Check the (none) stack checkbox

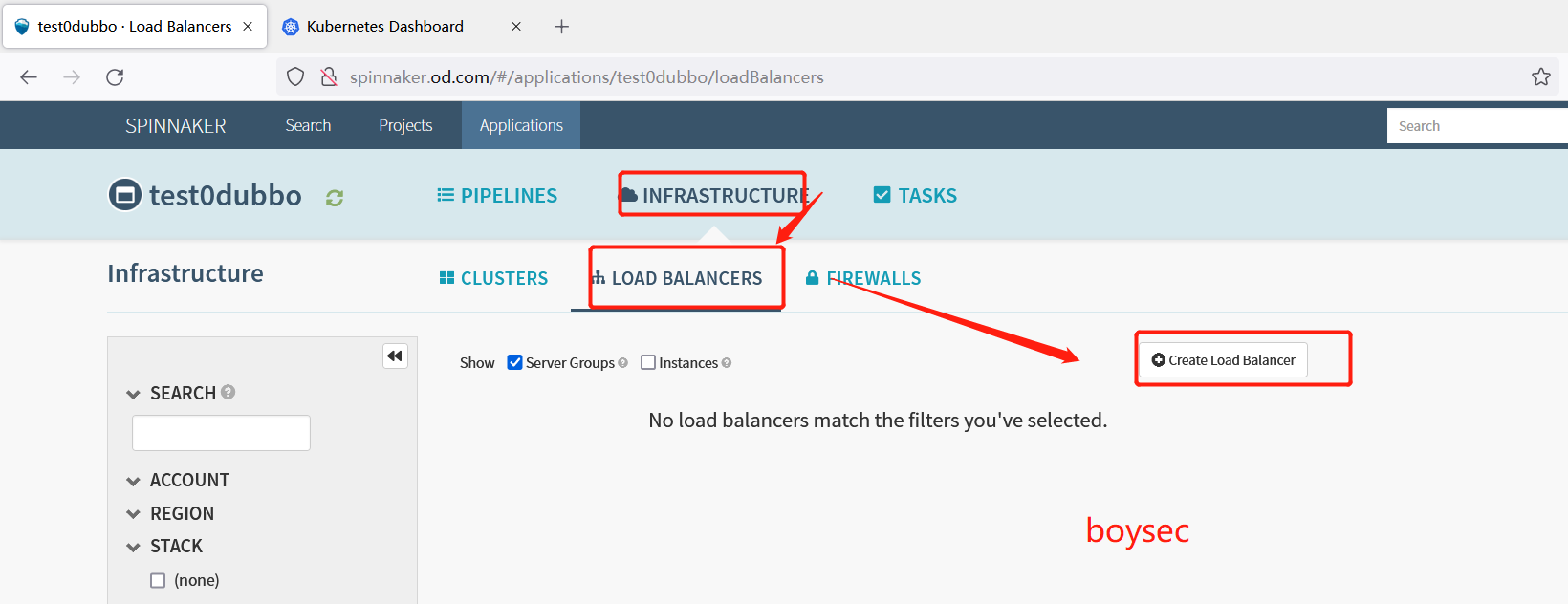point(158,580)
